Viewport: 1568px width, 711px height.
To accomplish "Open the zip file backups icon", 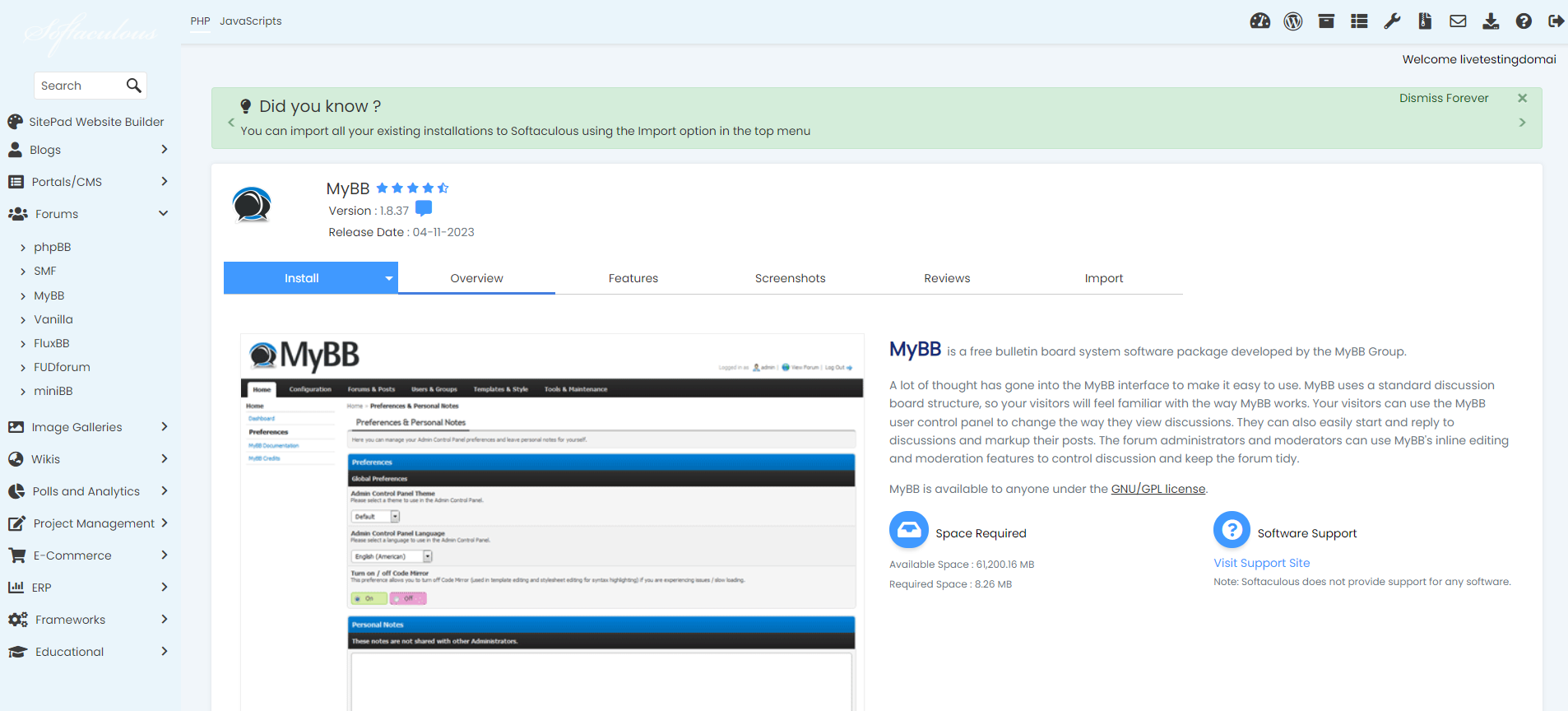I will [1425, 21].
